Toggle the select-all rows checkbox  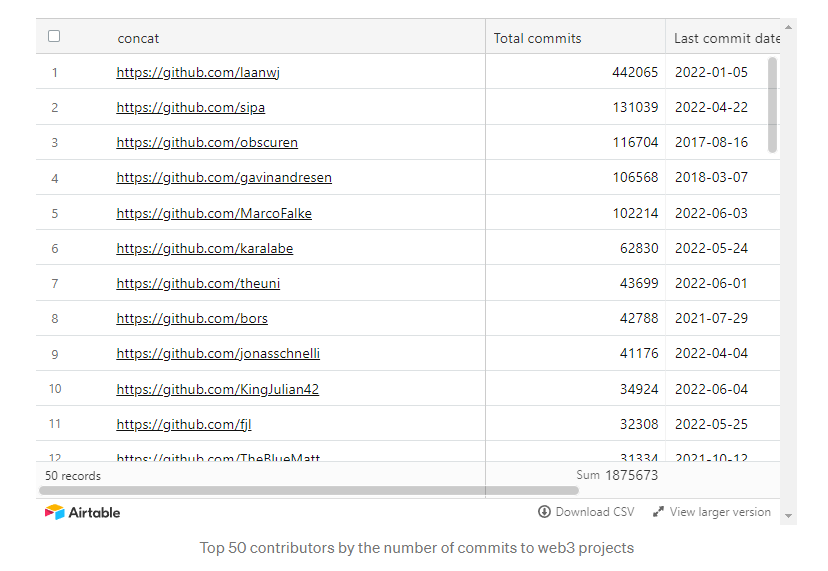pos(54,36)
